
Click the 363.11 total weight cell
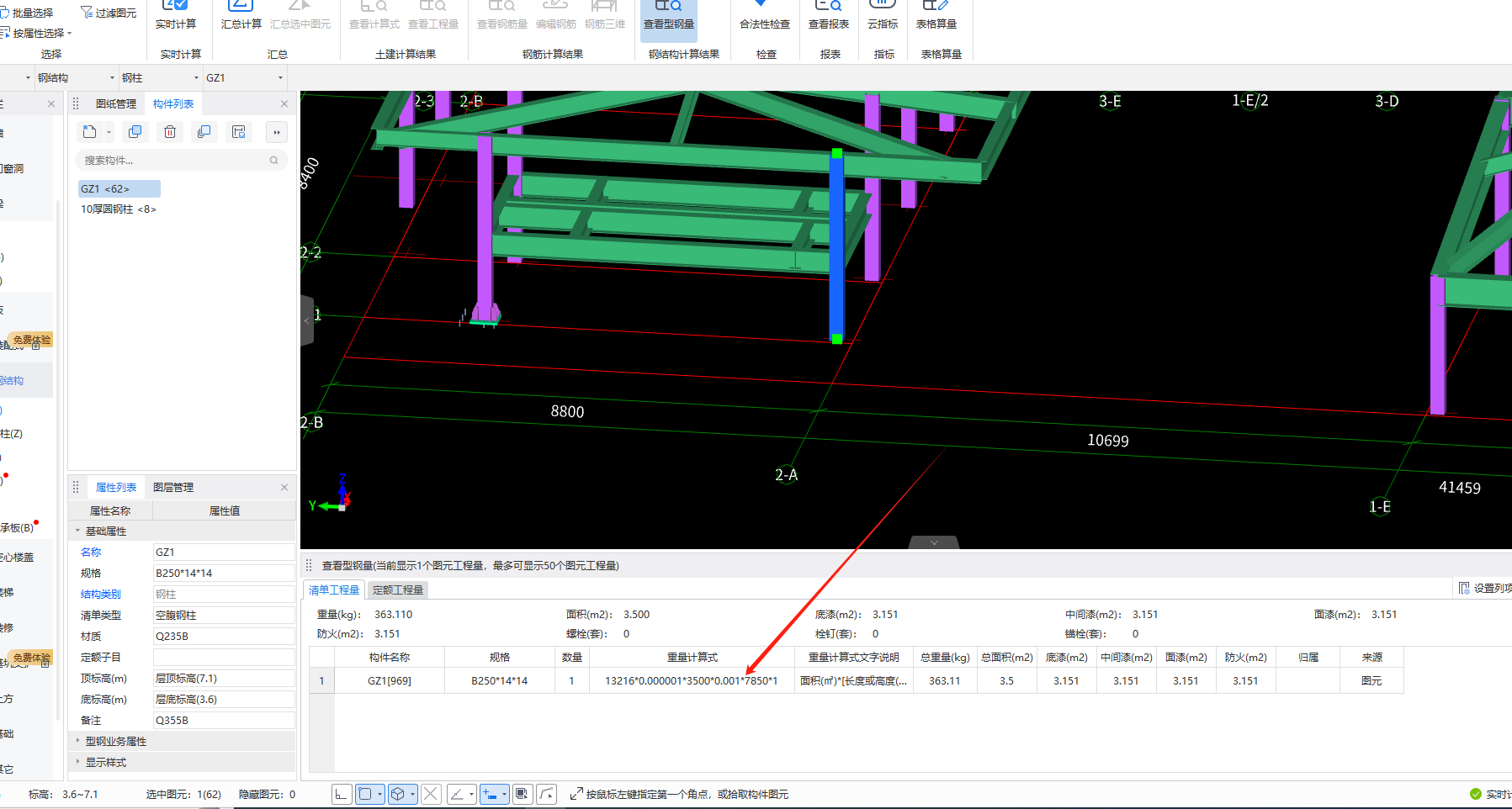(944, 680)
